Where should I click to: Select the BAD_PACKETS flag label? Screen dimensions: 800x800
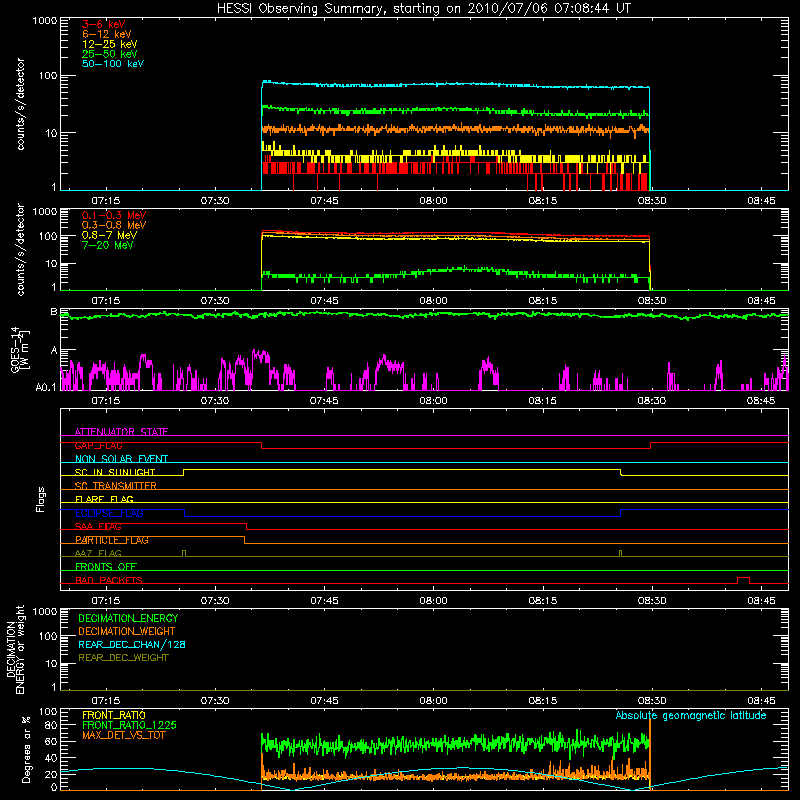109,580
